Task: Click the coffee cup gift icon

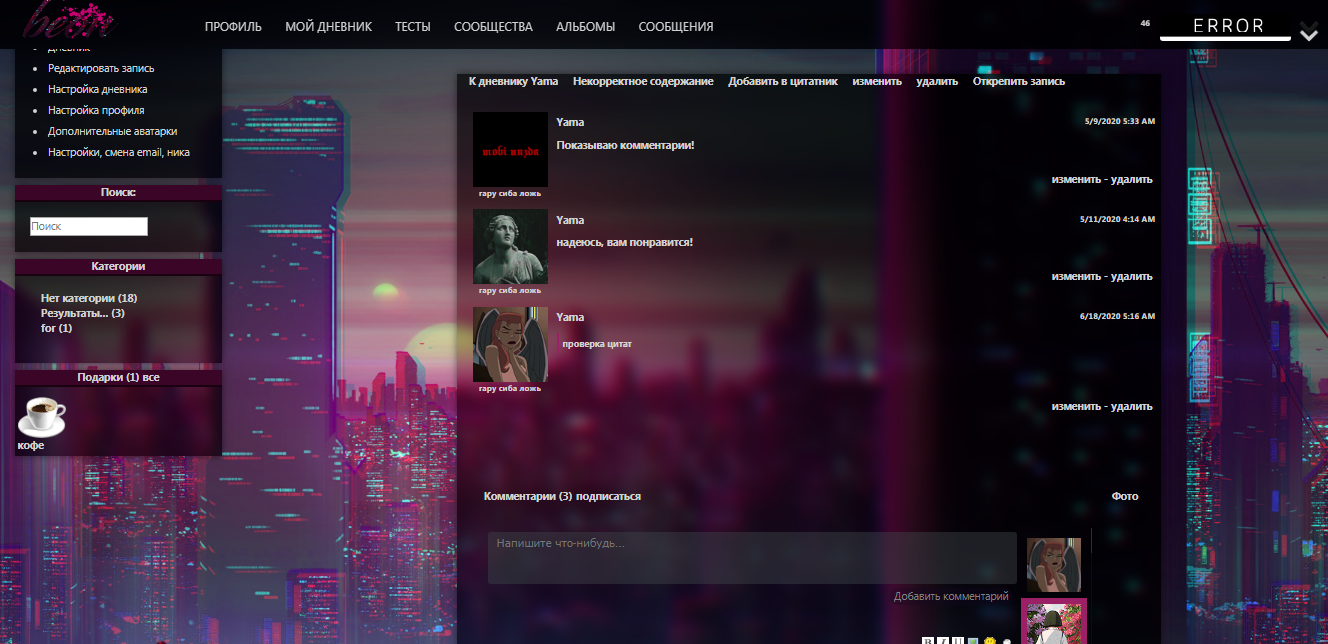Action: [x=42, y=416]
